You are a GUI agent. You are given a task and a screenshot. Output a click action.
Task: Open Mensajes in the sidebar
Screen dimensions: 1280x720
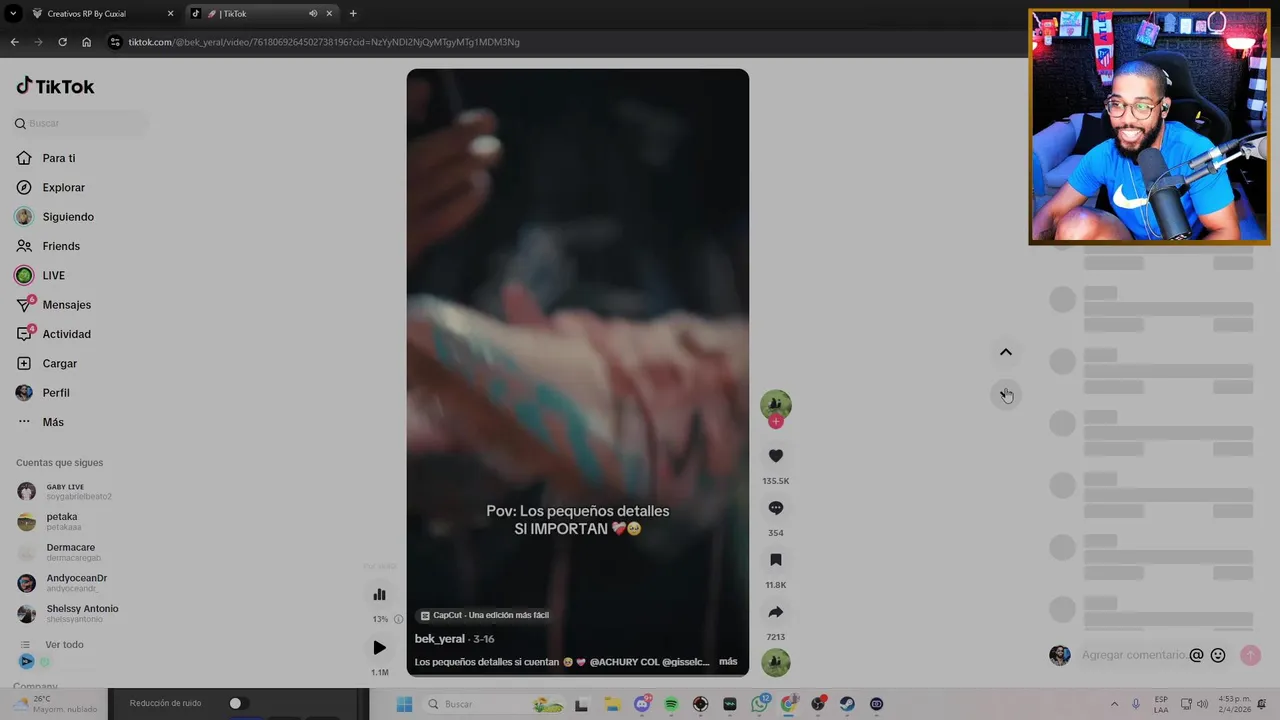54,305
